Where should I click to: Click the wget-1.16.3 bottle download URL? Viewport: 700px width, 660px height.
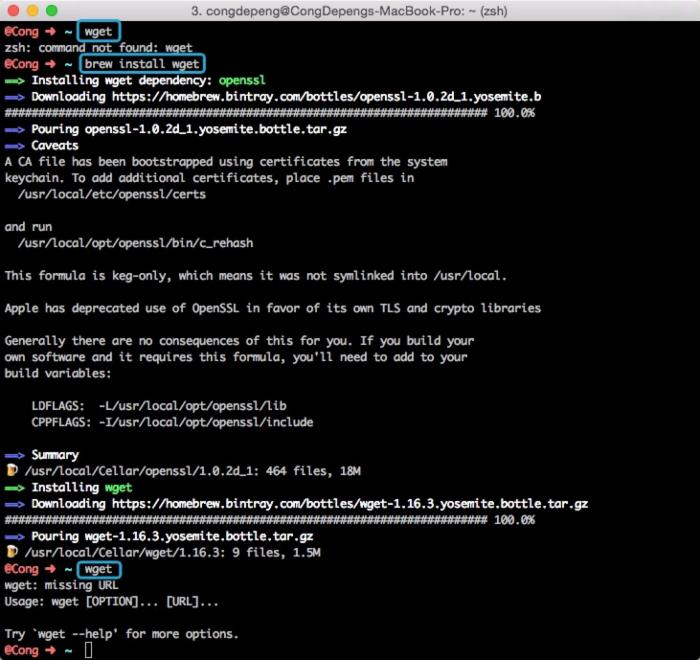point(350,504)
